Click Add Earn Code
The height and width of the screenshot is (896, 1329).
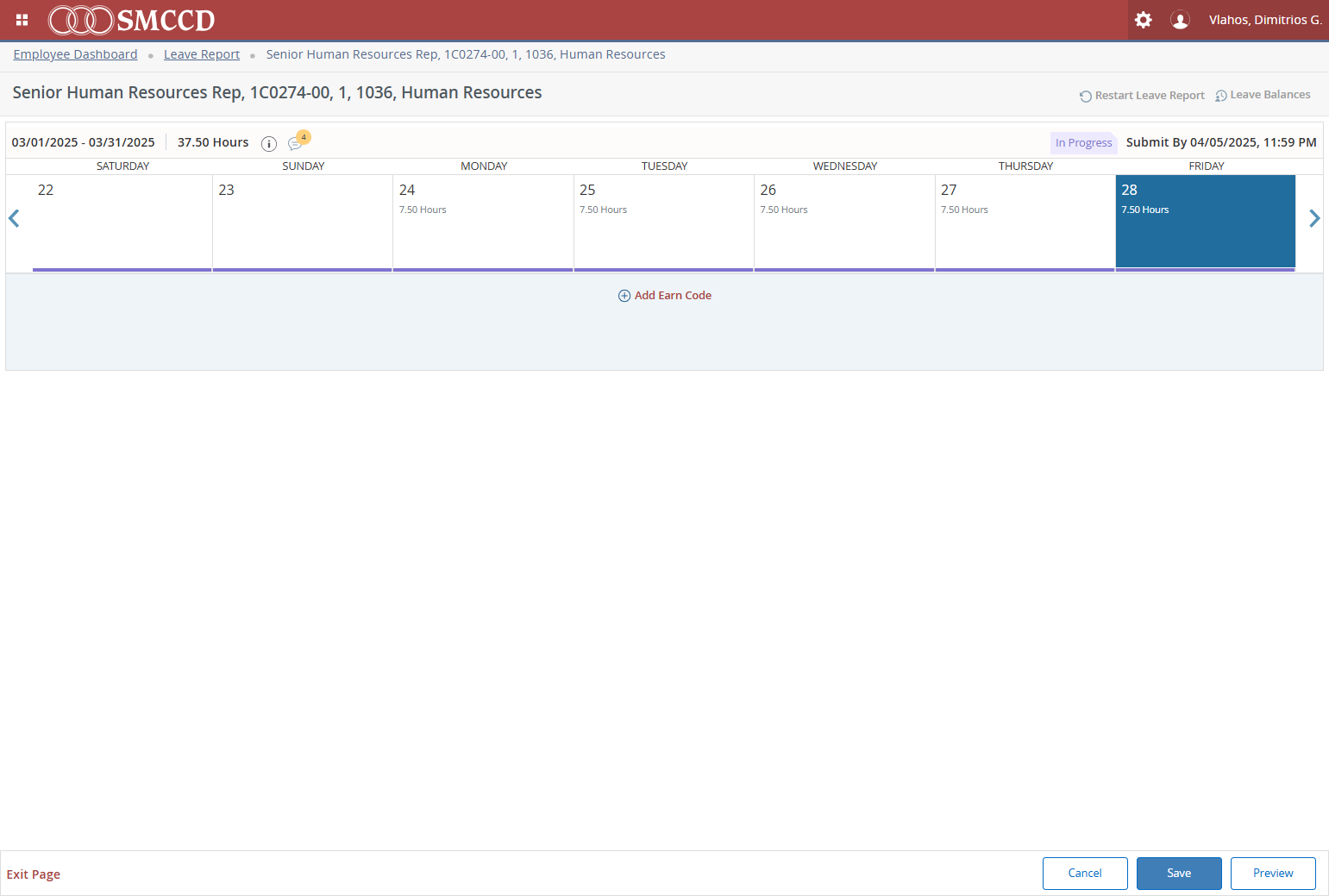coord(665,296)
